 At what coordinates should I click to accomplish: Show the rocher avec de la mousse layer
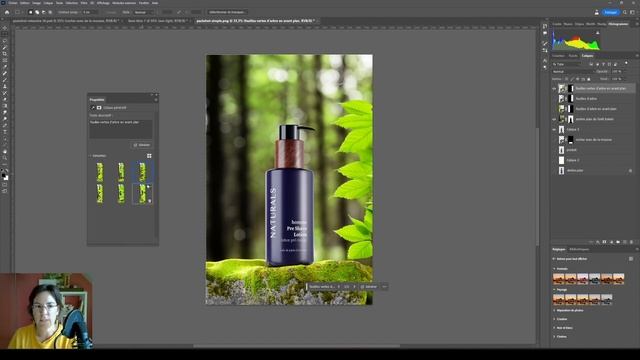click(554, 140)
